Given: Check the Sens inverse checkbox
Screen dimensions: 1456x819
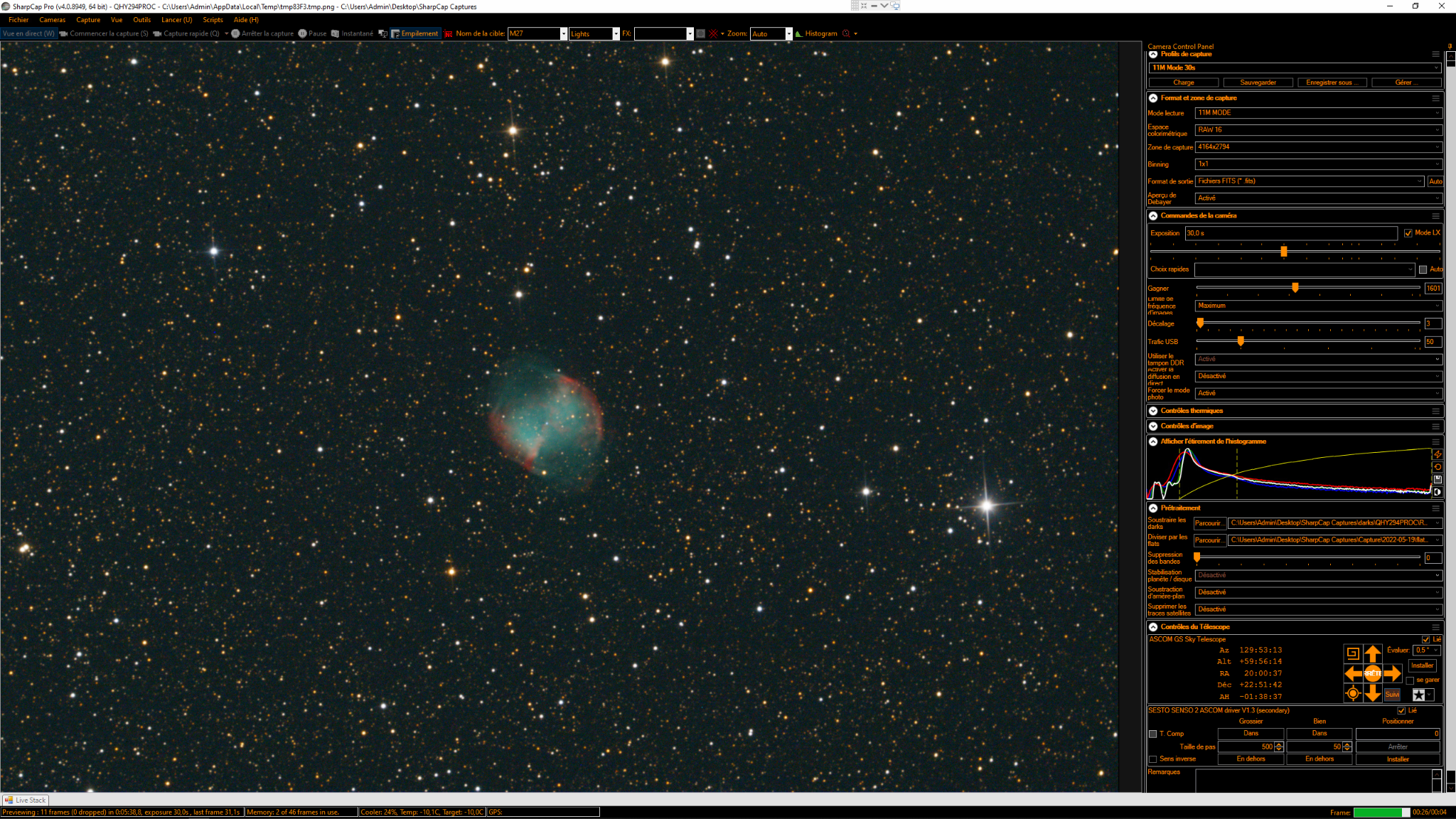Looking at the screenshot, I should [x=1153, y=759].
